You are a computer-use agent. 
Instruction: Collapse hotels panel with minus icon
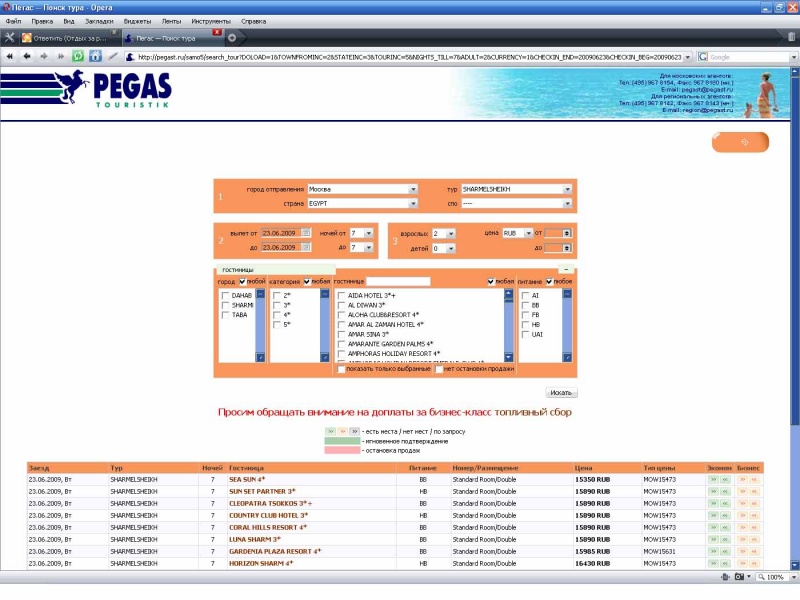[x=566, y=270]
